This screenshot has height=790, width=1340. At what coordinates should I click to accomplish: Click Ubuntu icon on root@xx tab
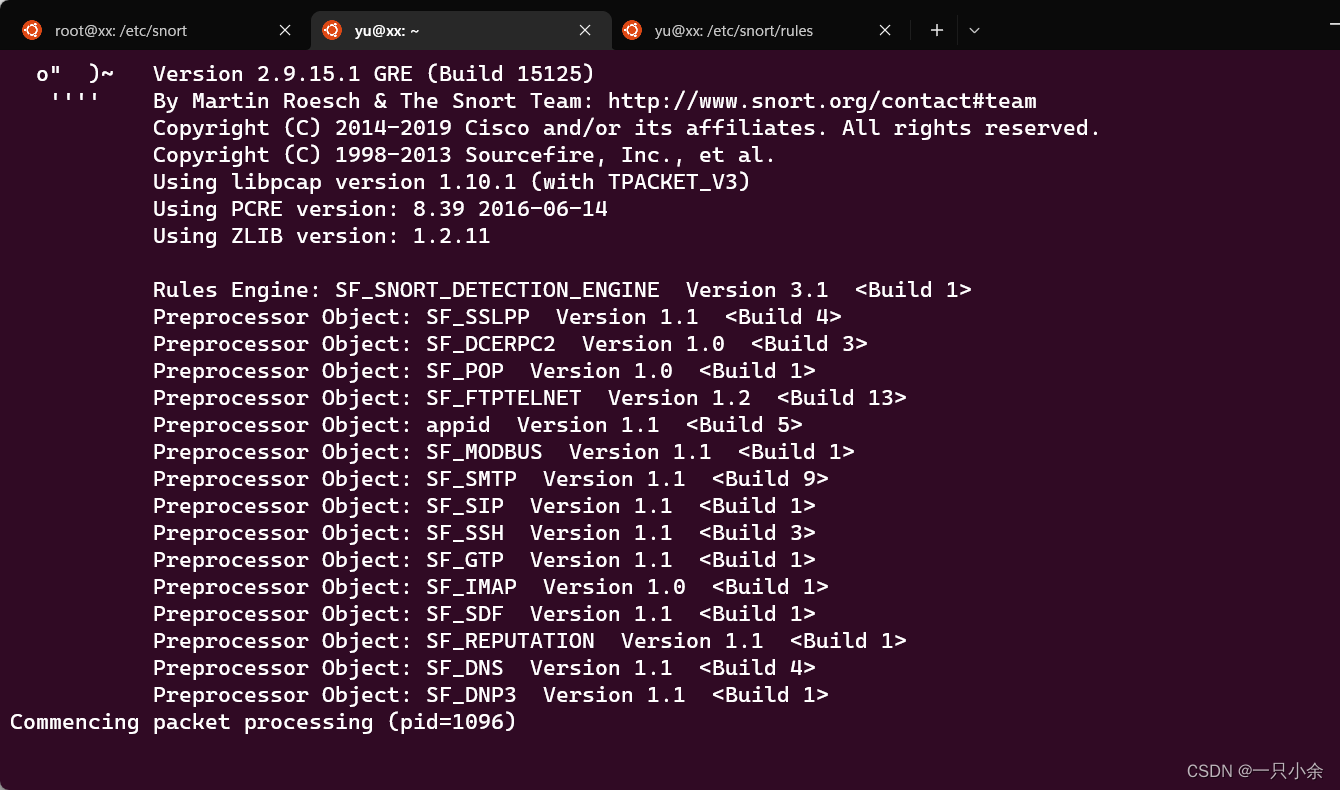(x=32, y=30)
